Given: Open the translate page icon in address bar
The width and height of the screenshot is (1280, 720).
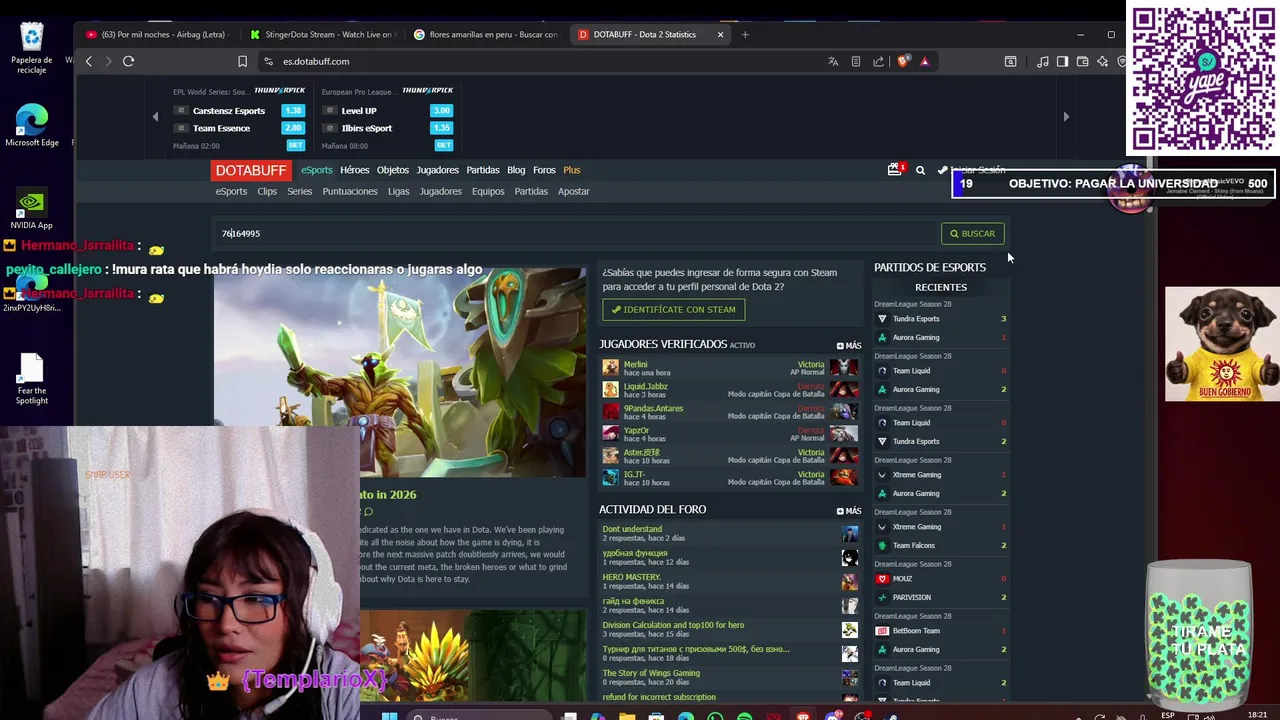Looking at the screenshot, I should coord(833,61).
